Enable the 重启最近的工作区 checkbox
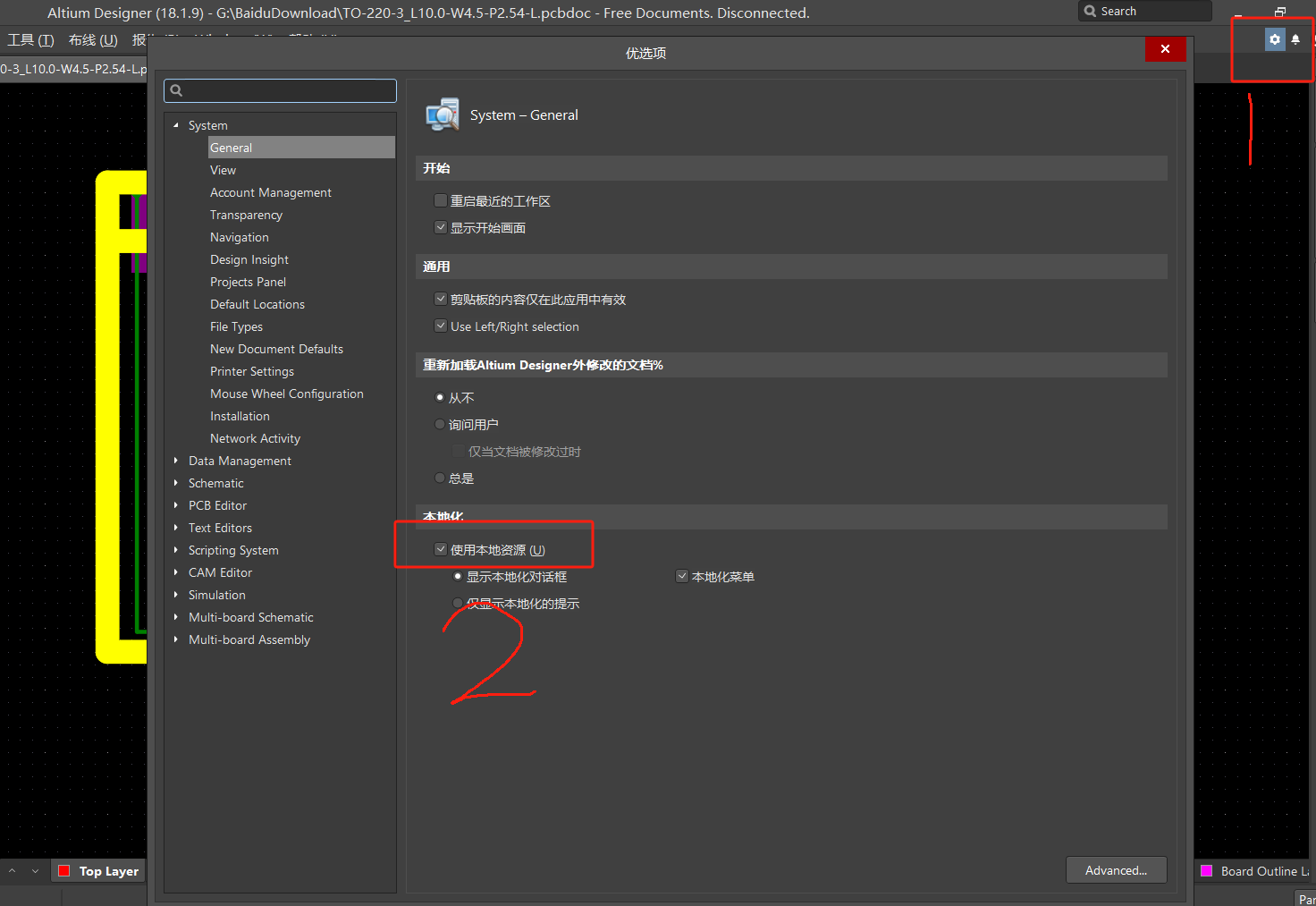This screenshot has width=1316, height=906. pos(441,200)
